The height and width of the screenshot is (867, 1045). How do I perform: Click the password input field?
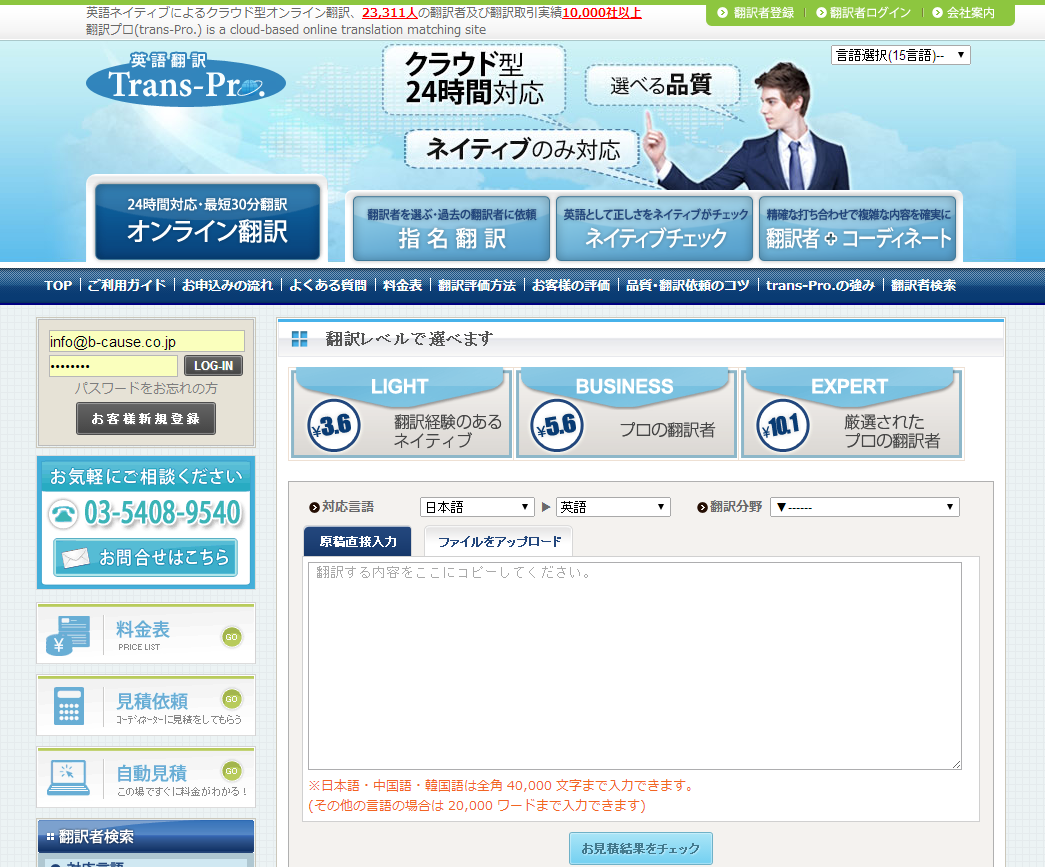click(113, 366)
